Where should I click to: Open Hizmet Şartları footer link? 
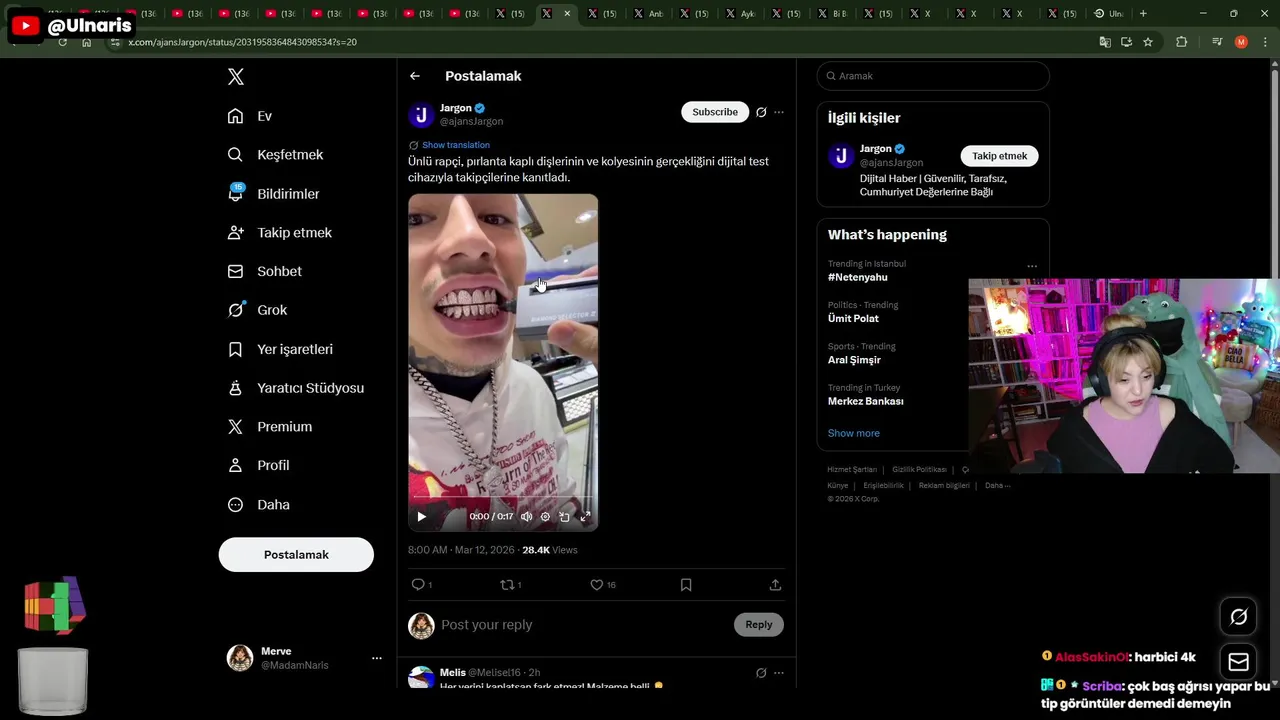(x=852, y=469)
